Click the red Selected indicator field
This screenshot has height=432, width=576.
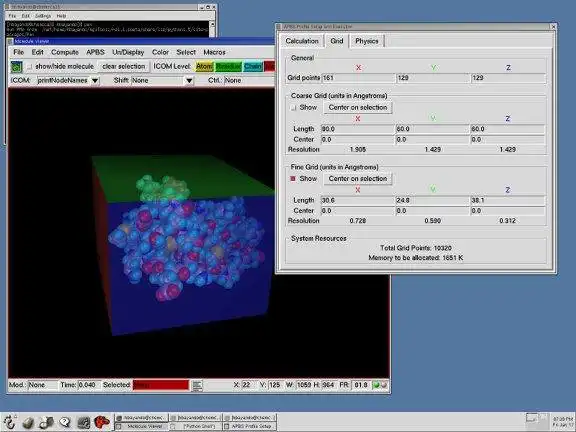click(x=161, y=385)
